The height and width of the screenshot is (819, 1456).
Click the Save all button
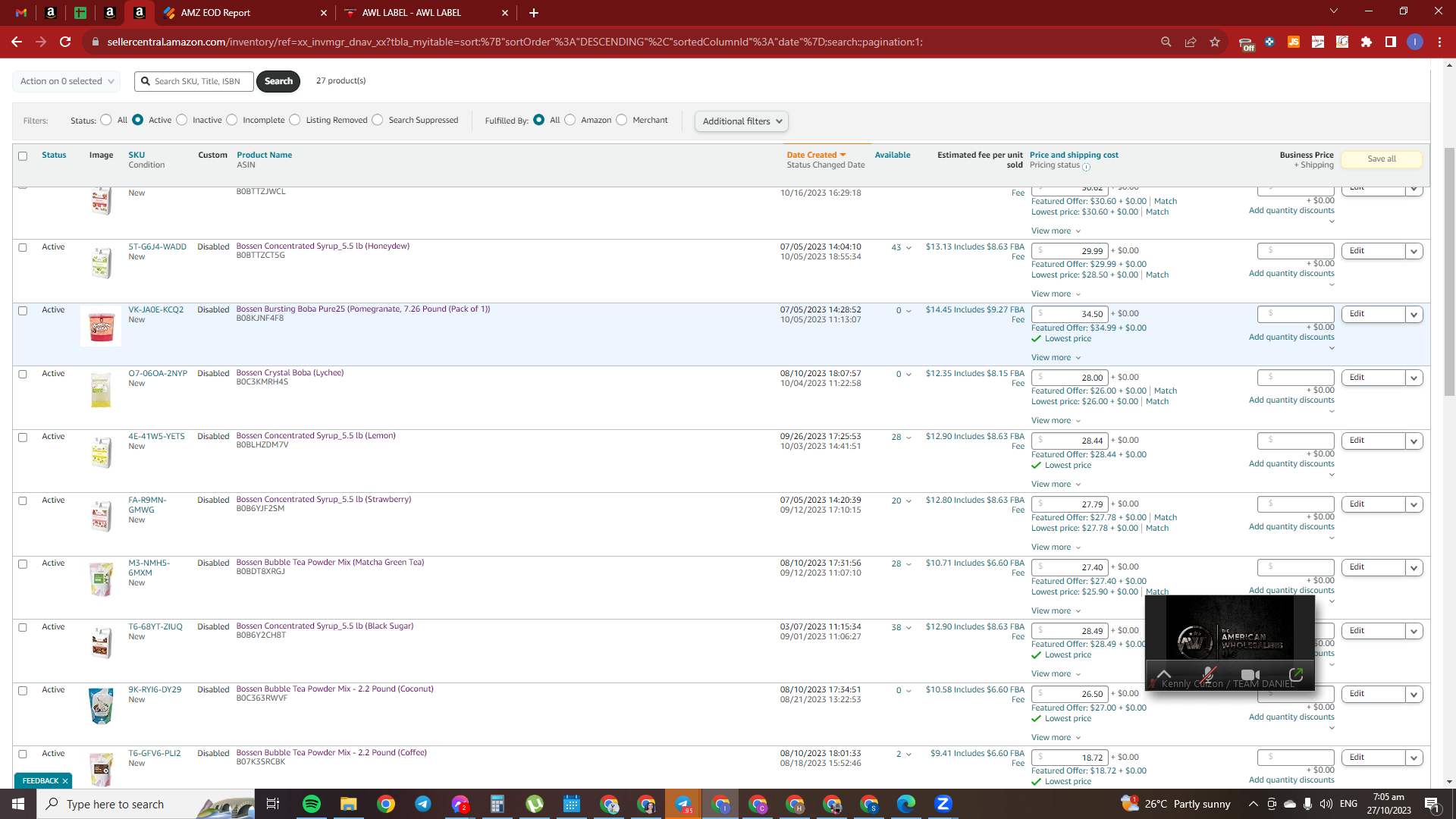click(x=1382, y=159)
